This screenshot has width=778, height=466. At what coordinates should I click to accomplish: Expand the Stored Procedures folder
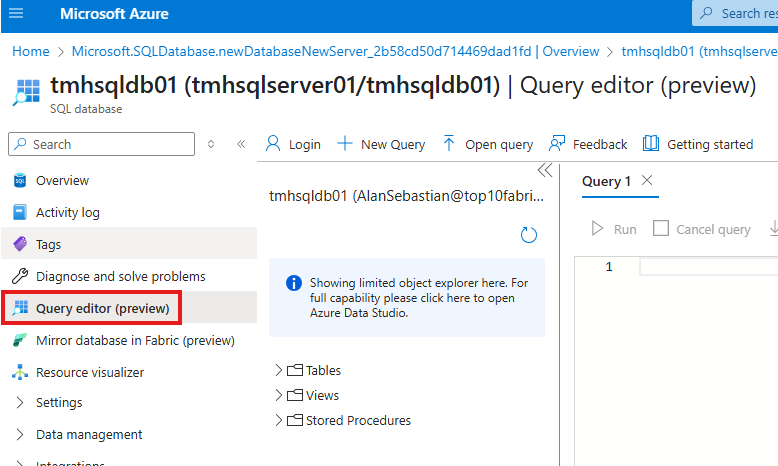279,420
